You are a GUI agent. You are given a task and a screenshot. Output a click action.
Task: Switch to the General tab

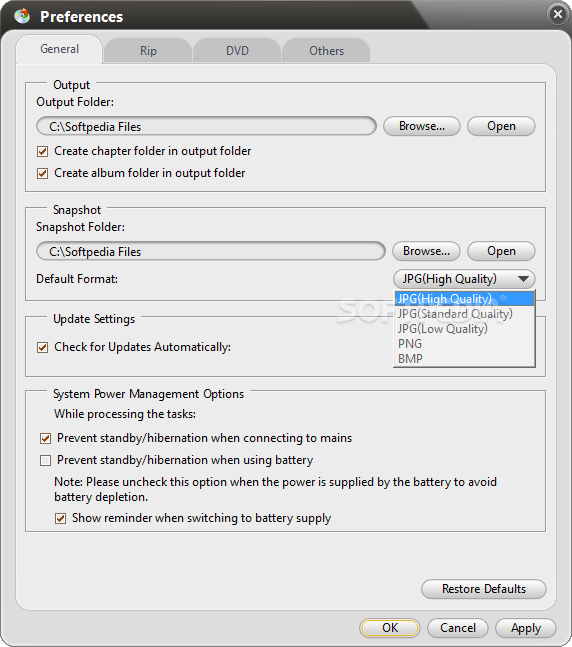pyautogui.click(x=59, y=49)
